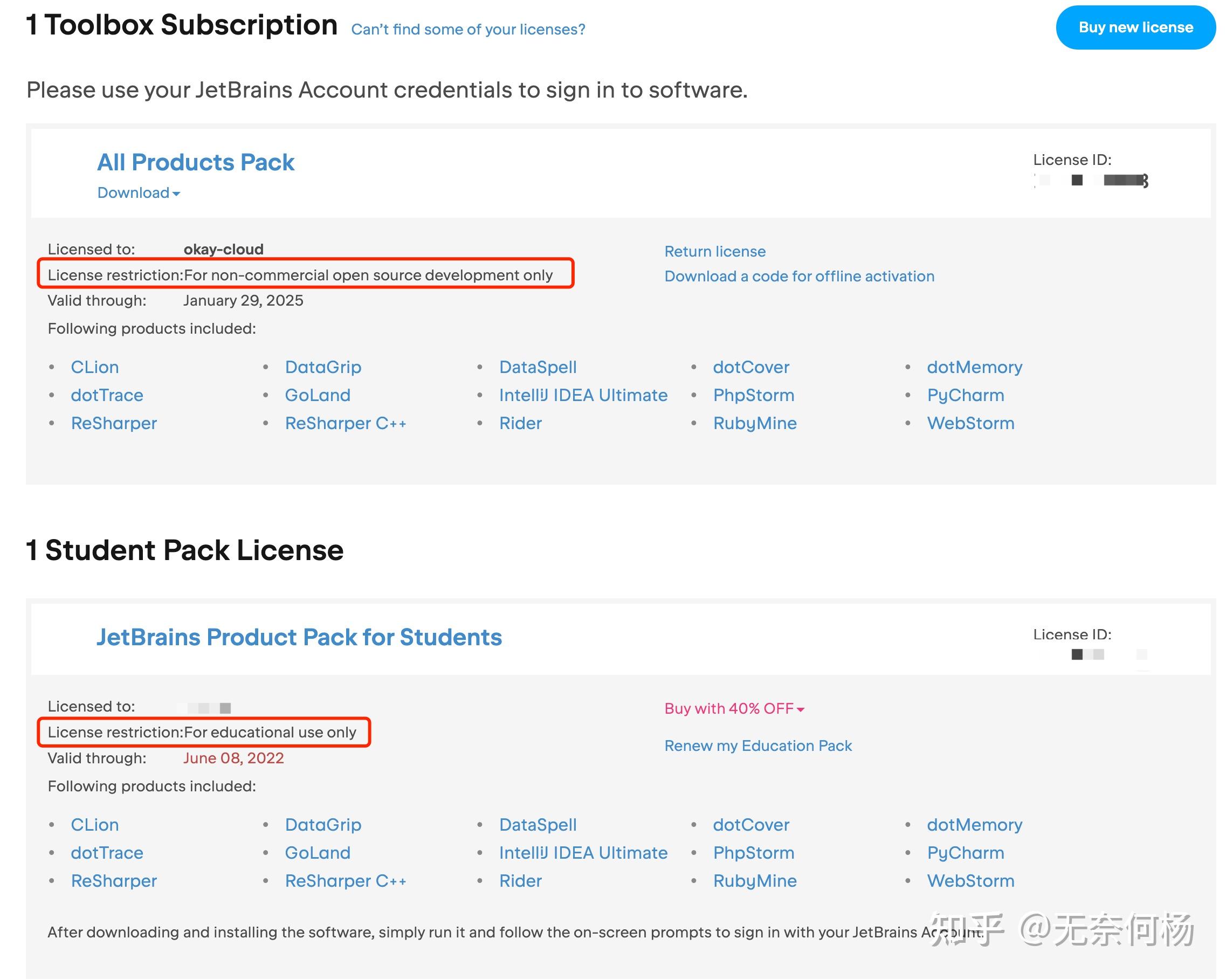Open the All Products Pack page
This screenshot has width=1226, height=980.
click(196, 163)
